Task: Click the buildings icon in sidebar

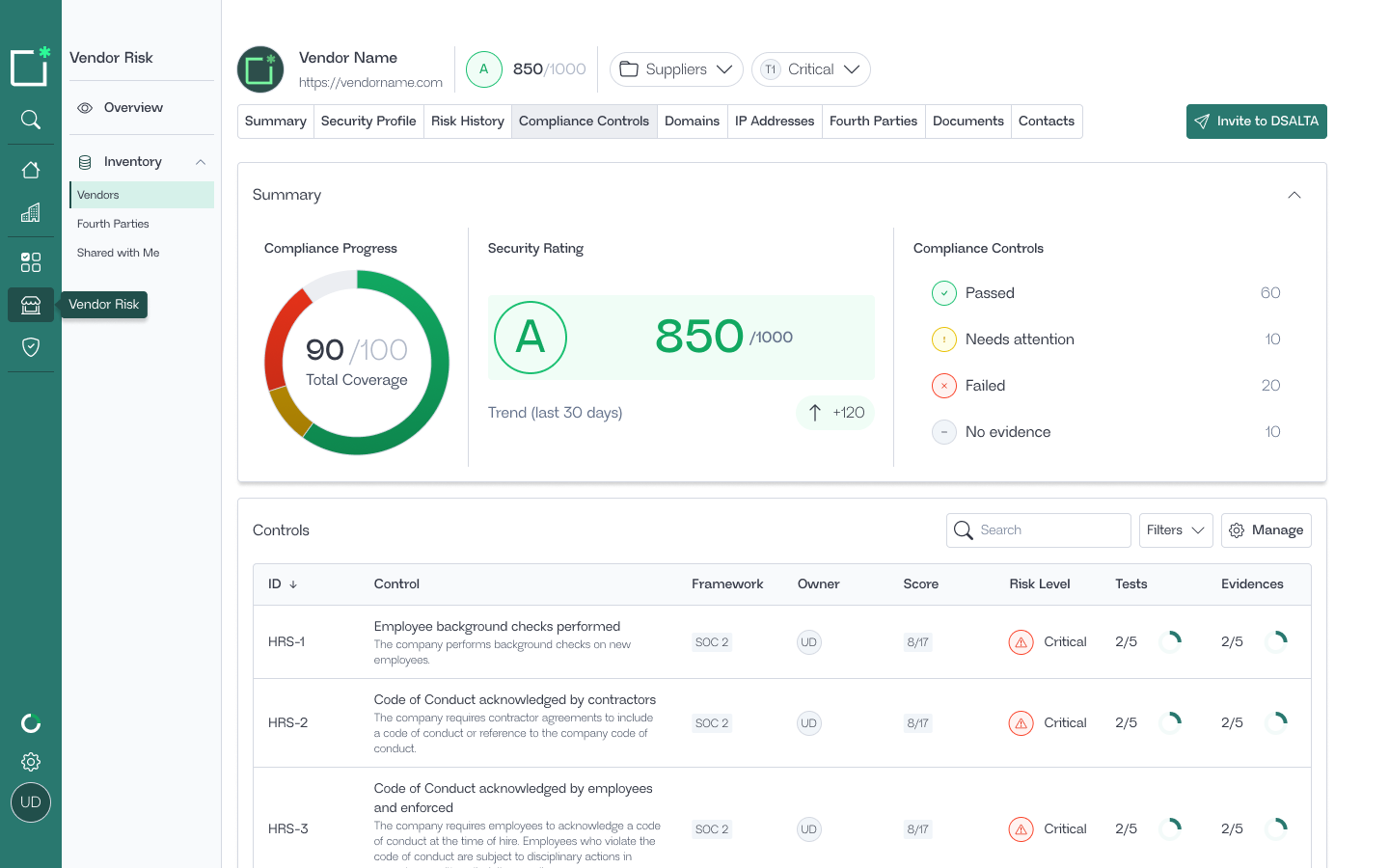Action: pyautogui.click(x=31, y=212)
